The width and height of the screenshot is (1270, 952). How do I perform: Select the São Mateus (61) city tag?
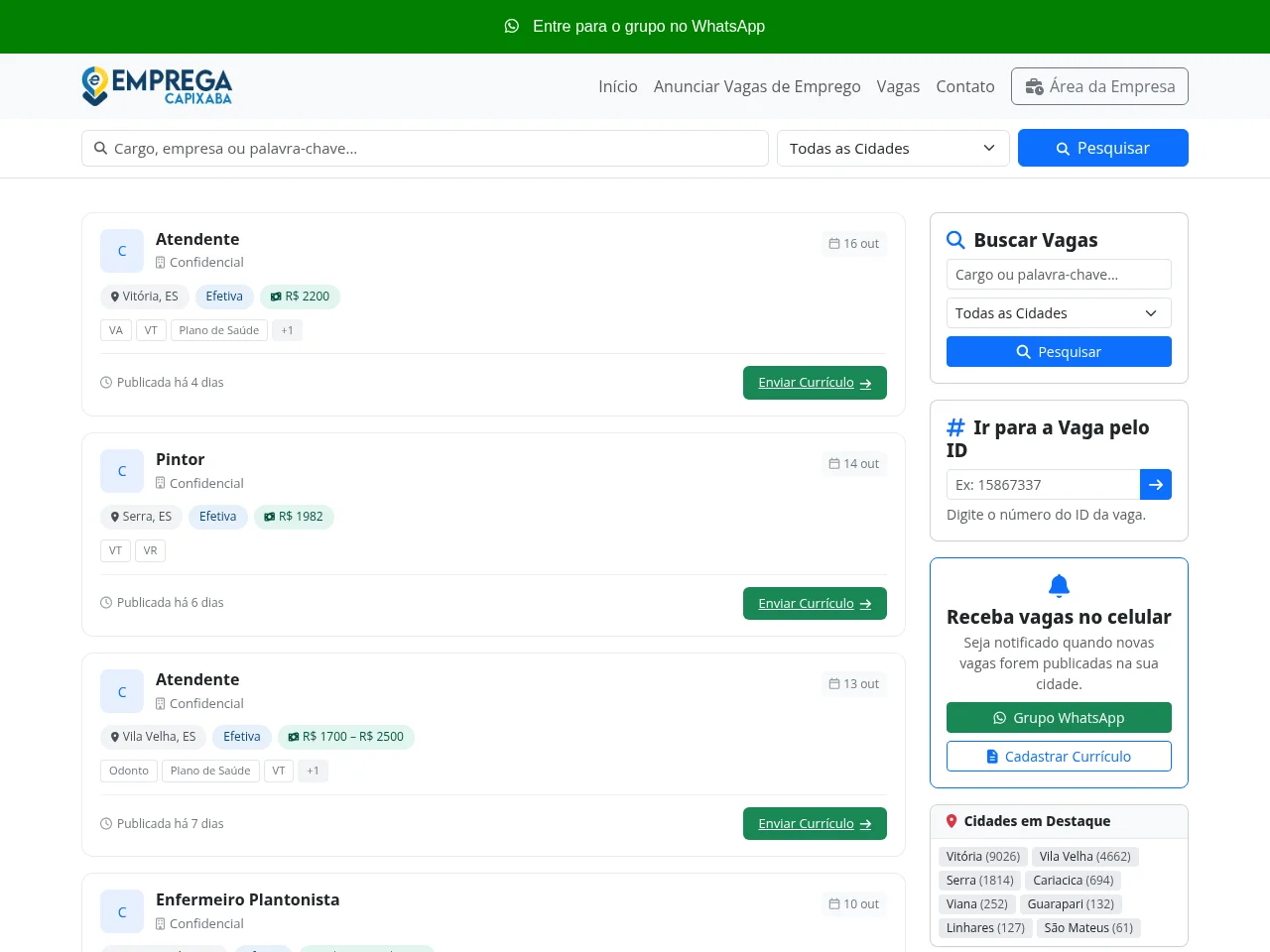[1088, 928]
